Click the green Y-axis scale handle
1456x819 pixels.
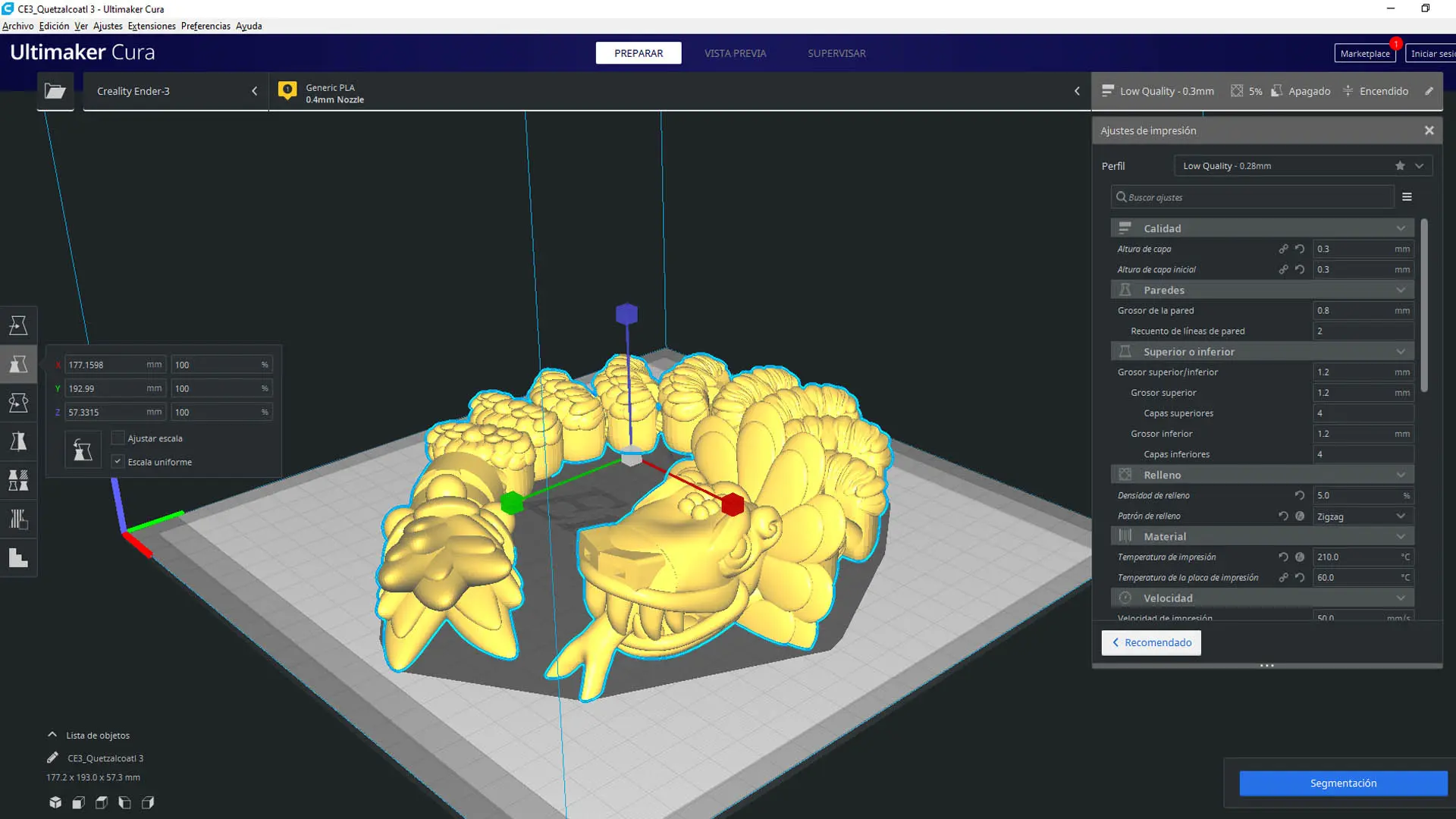[x=513, y=503]
